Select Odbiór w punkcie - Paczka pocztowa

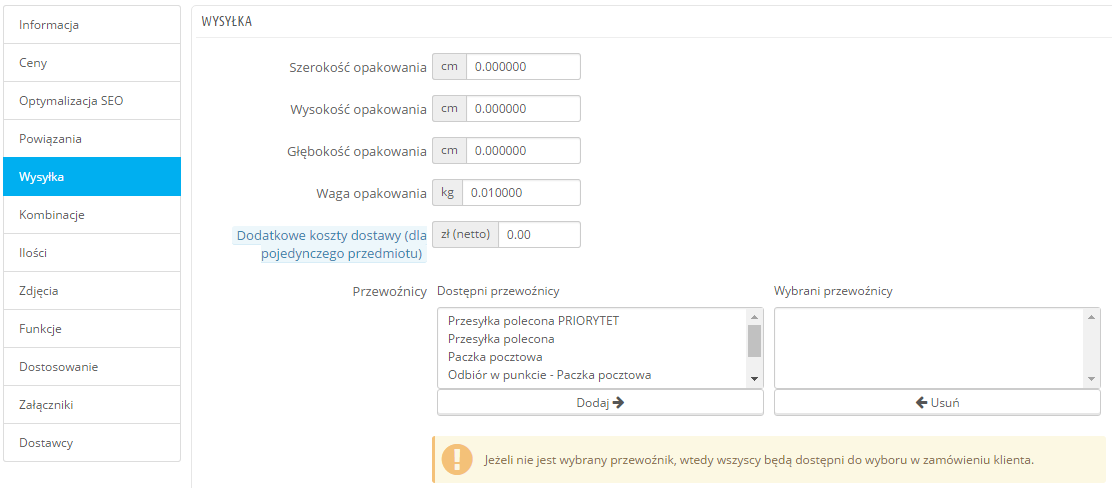pos(550,375)
